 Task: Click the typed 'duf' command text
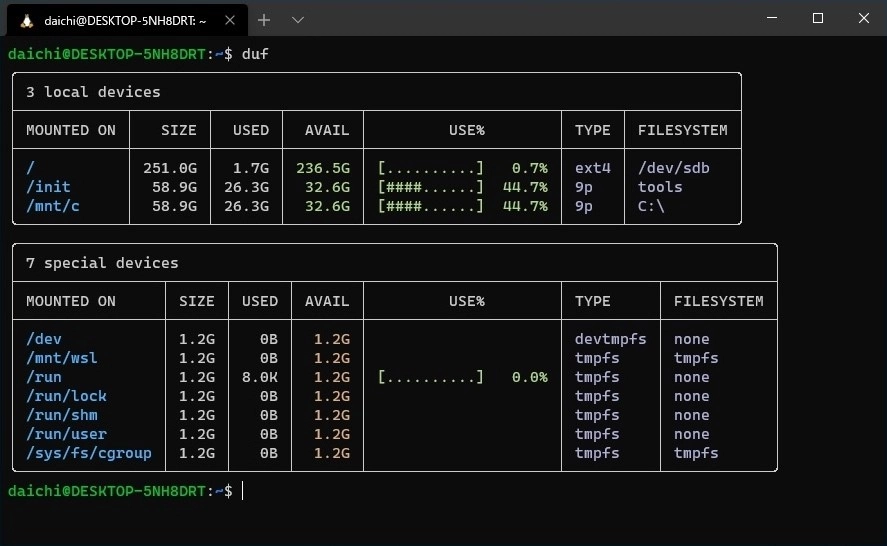click(255, 53)
